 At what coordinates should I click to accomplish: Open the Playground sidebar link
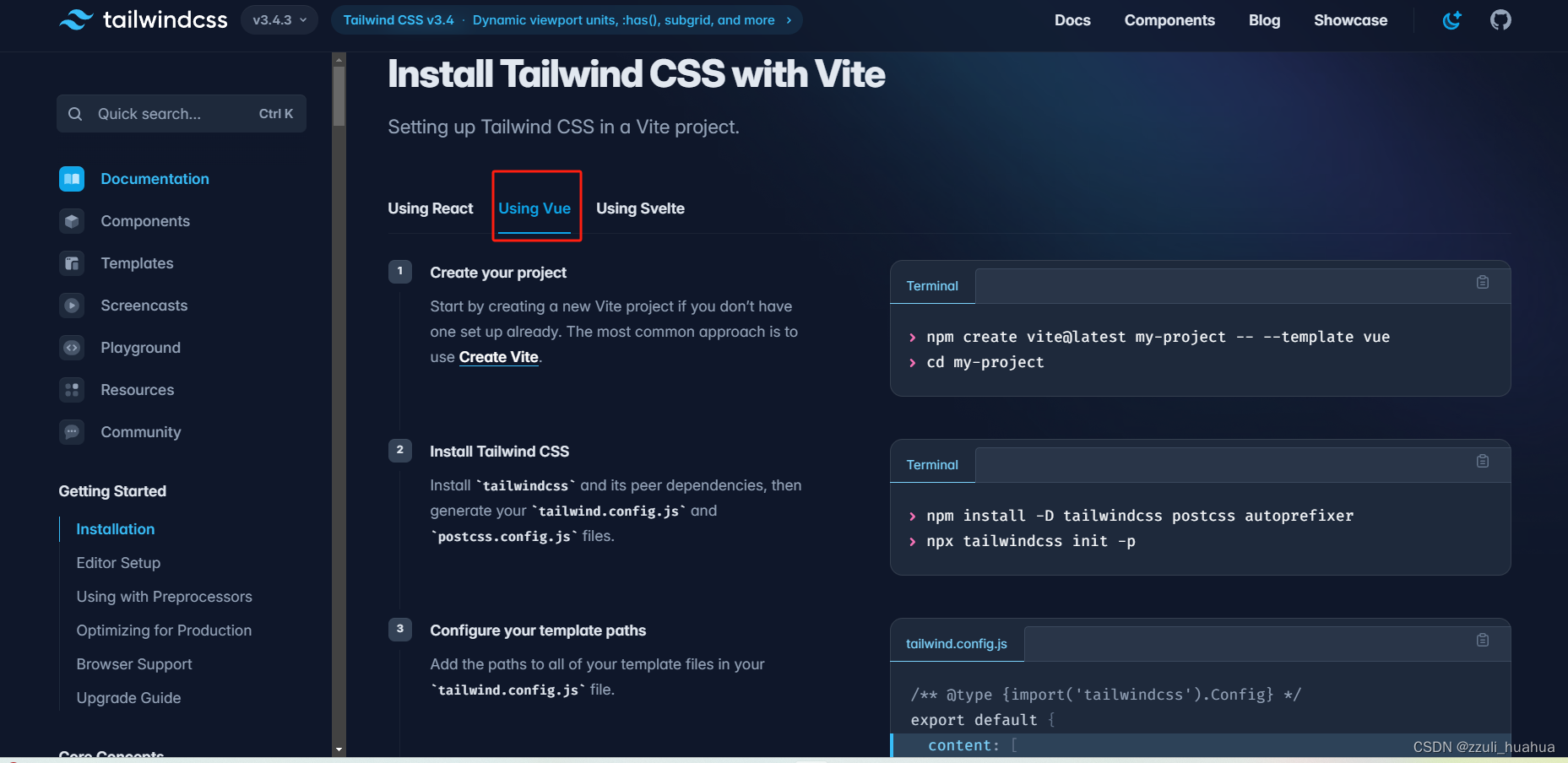(141, 348)
